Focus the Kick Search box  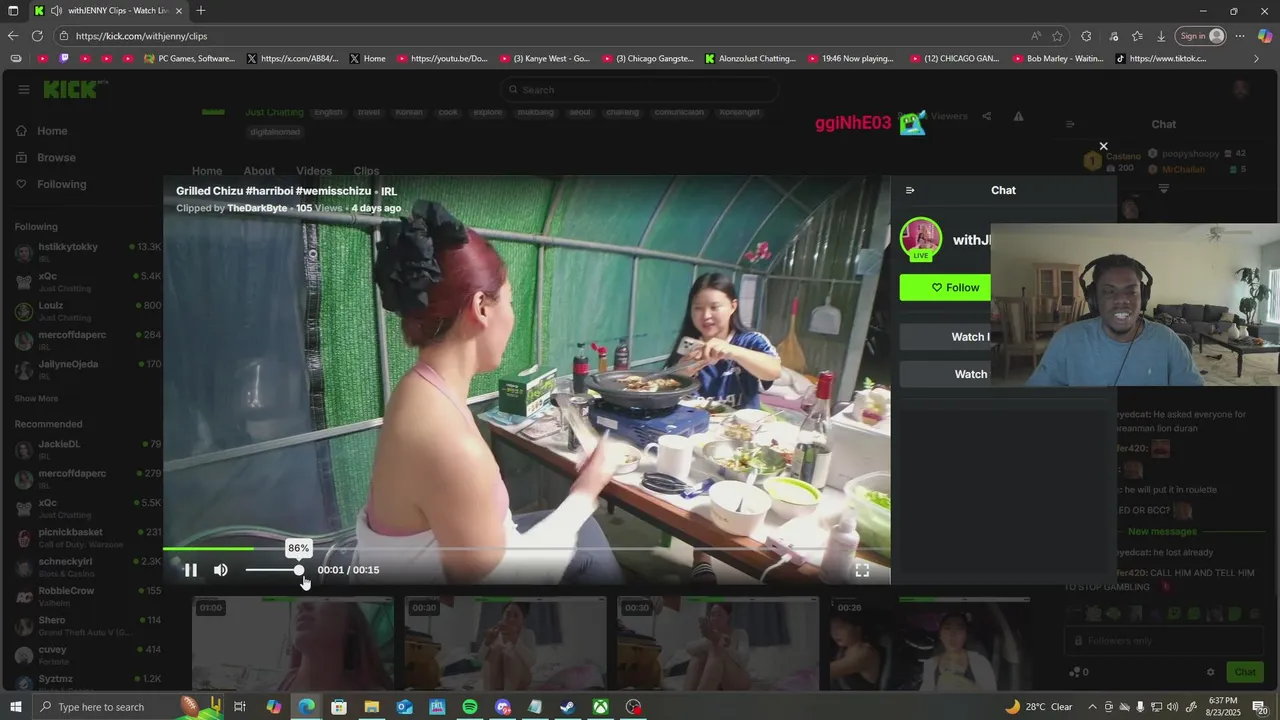pos(640,89)
